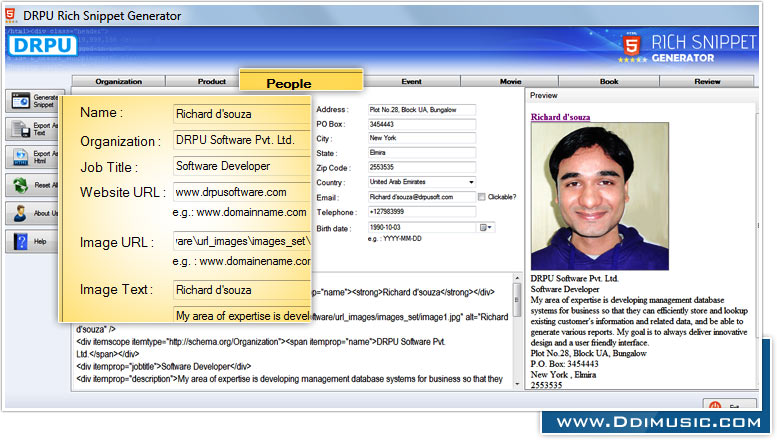Image resolution: width=777 pixels, height=440 pixels.
Task: Click the Generate Snippet sidebar icon
Action: [20, 101]
